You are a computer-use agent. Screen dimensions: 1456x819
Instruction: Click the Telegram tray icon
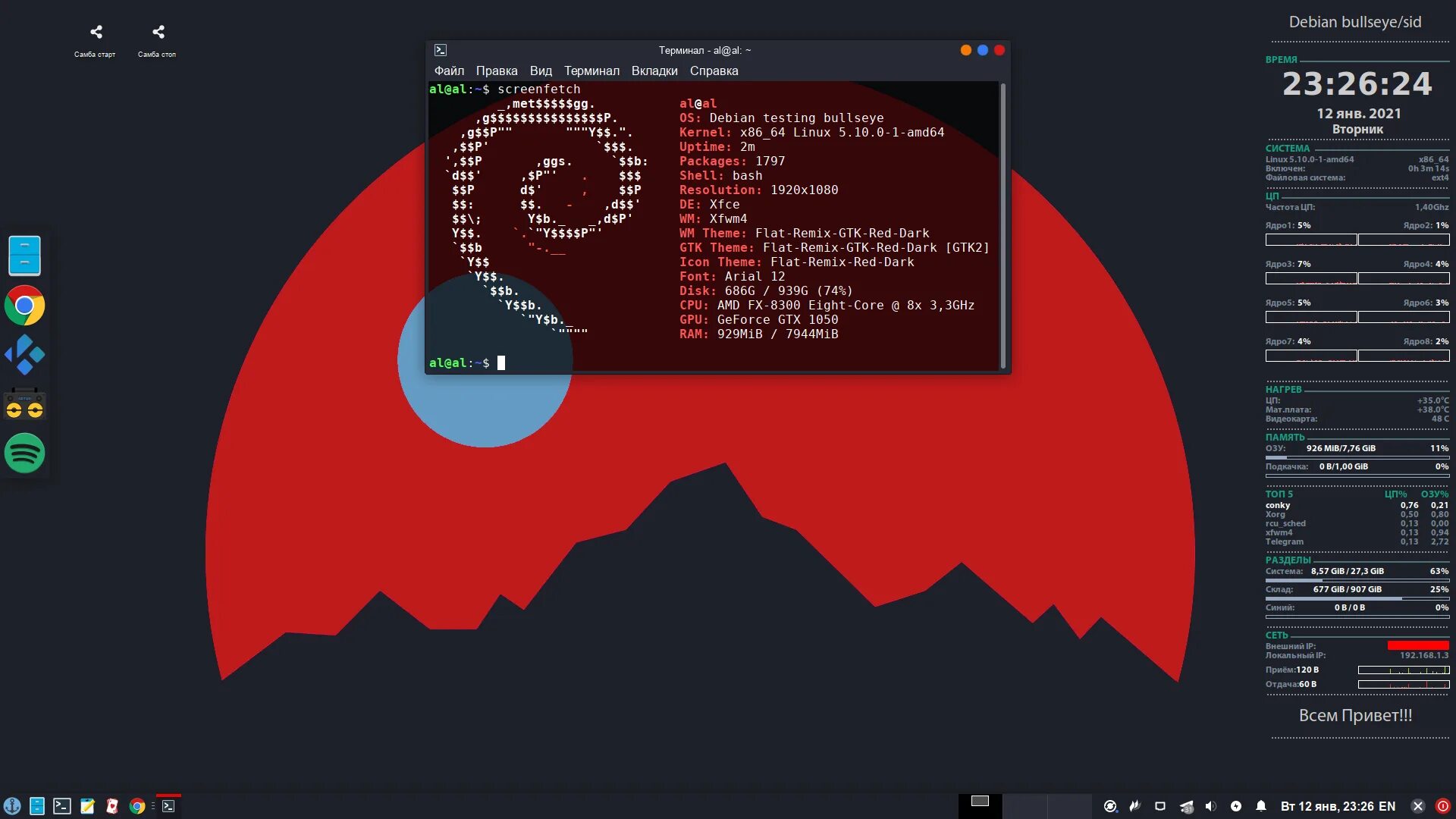1186,806
